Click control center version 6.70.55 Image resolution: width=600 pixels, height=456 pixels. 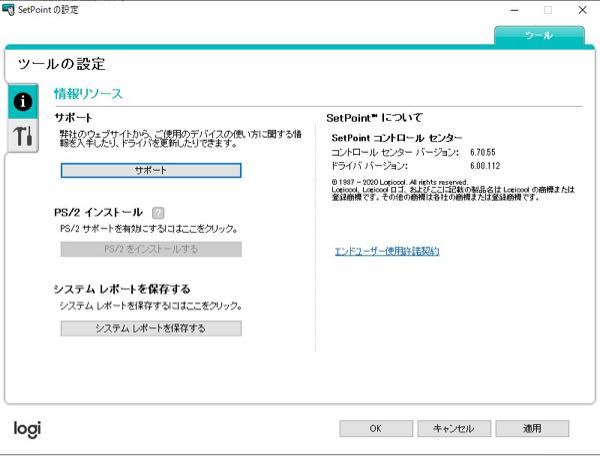click(483, 152)
